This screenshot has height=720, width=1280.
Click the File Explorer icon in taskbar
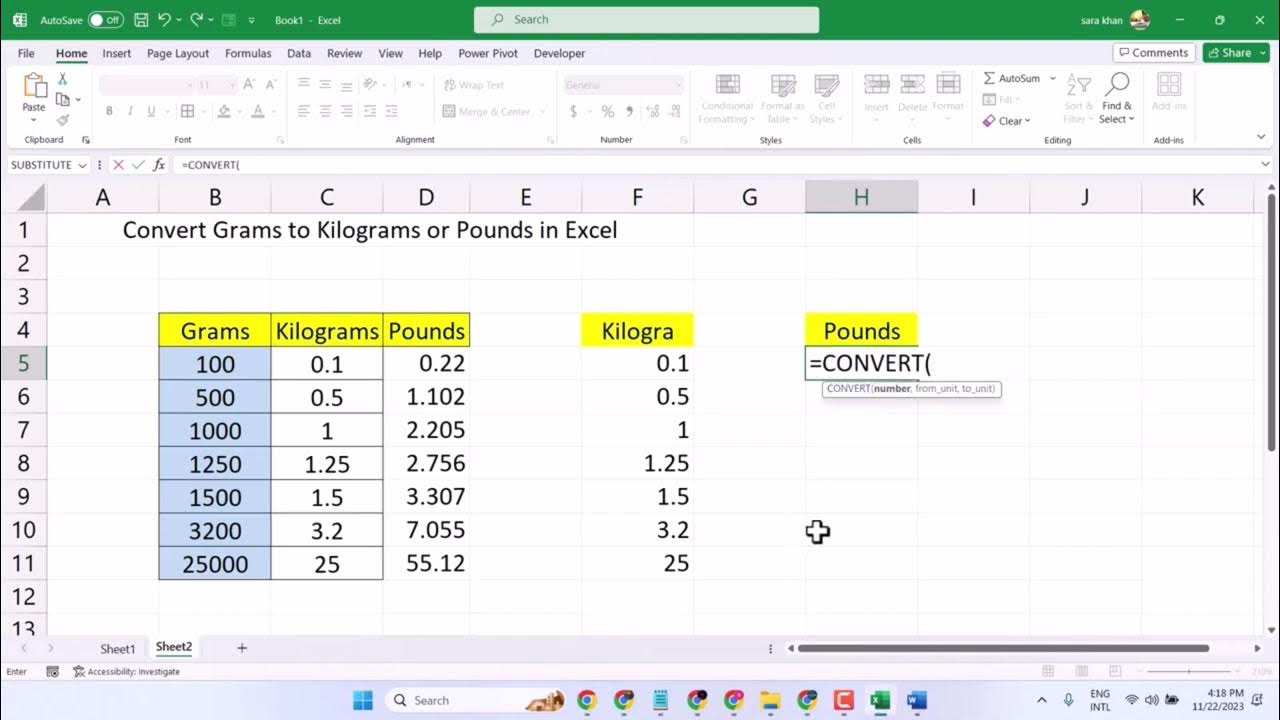[x=770, y=700]
